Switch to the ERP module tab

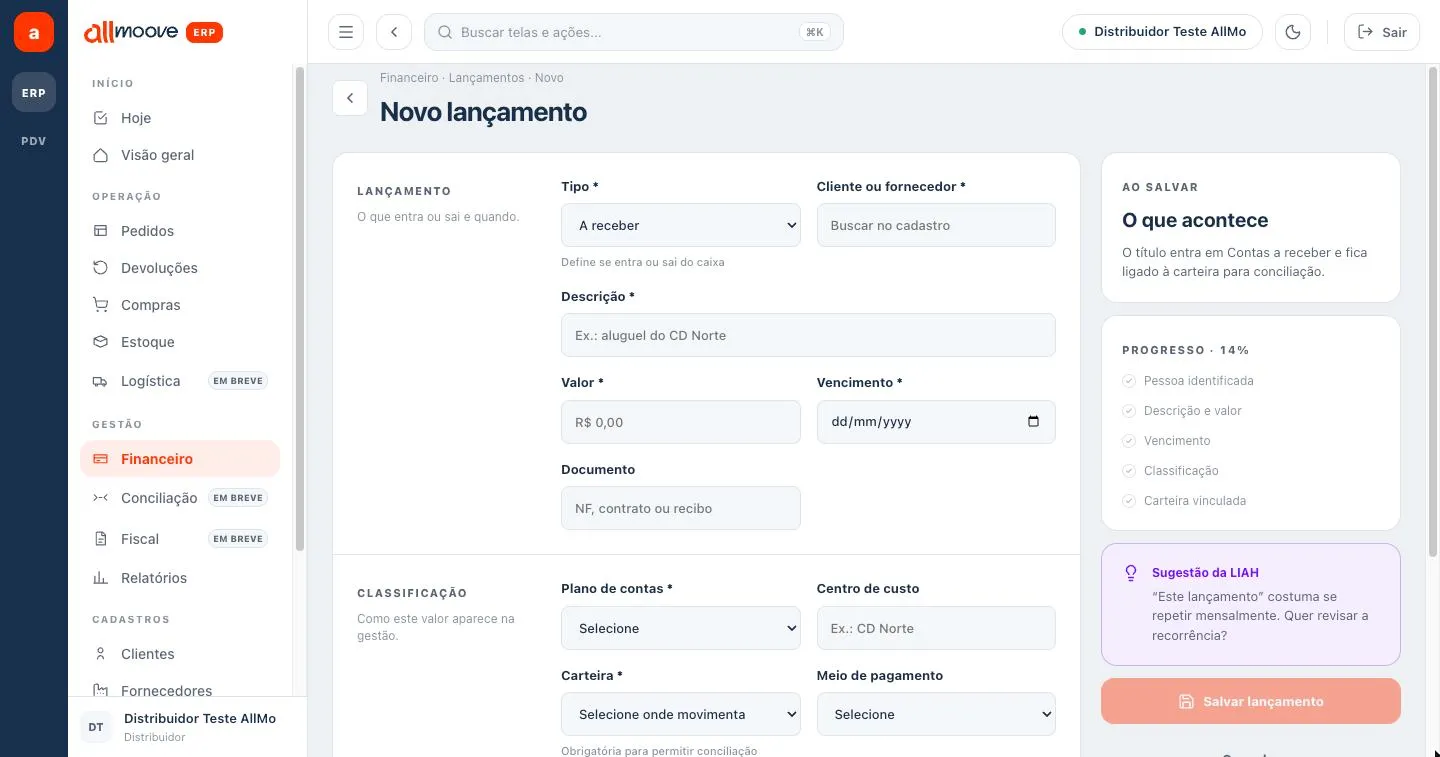pos(34,93)
